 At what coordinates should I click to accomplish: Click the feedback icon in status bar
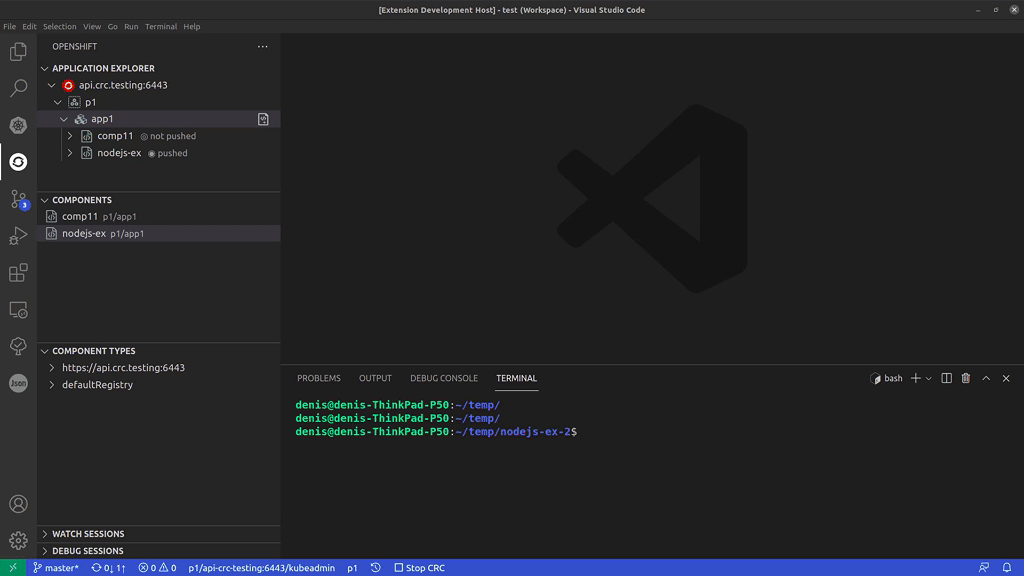[984, 568]
